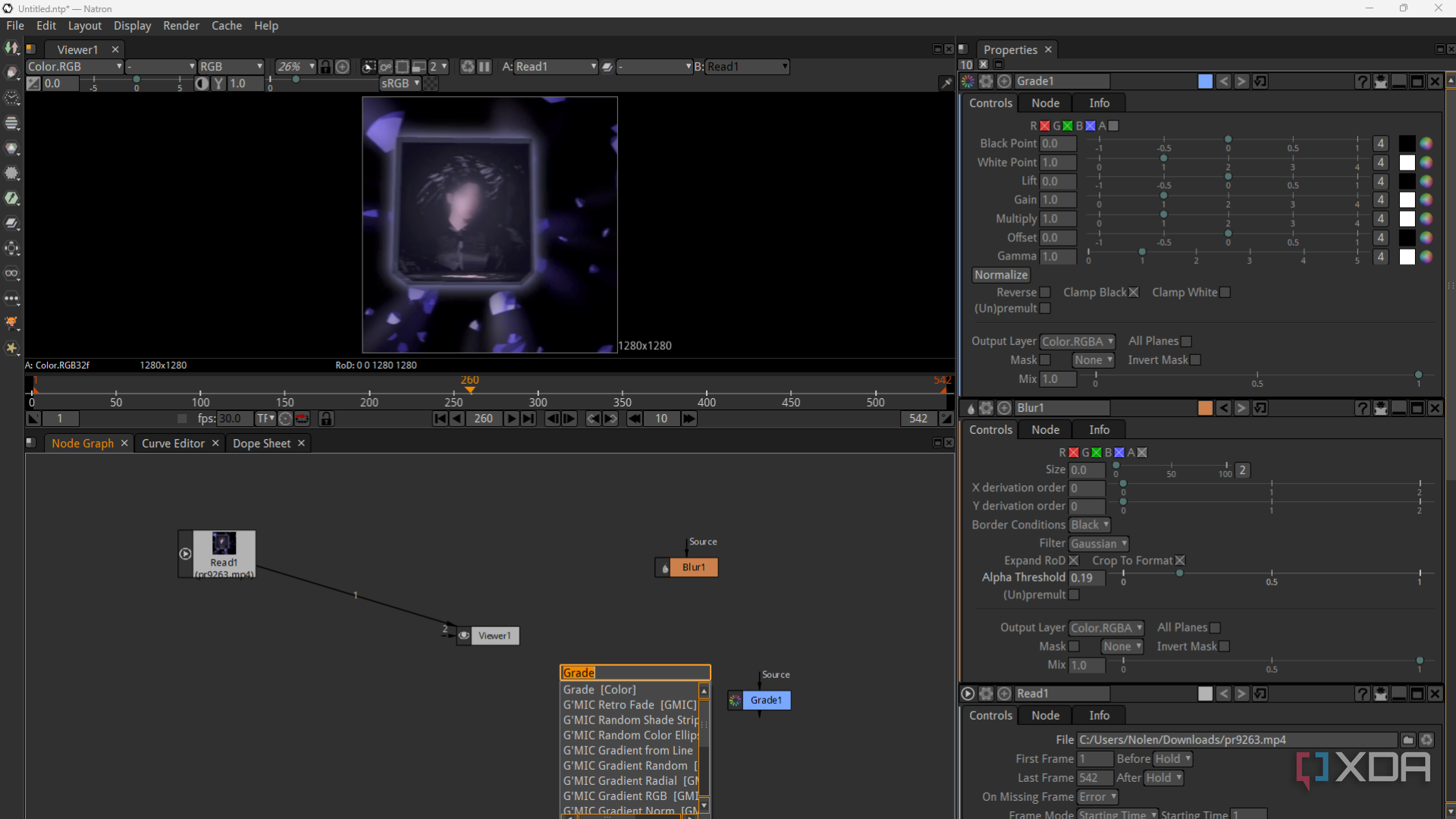The image size is (1456, 819).
Task: Switch to Curve Editor tab
Action: pos(173,444)
